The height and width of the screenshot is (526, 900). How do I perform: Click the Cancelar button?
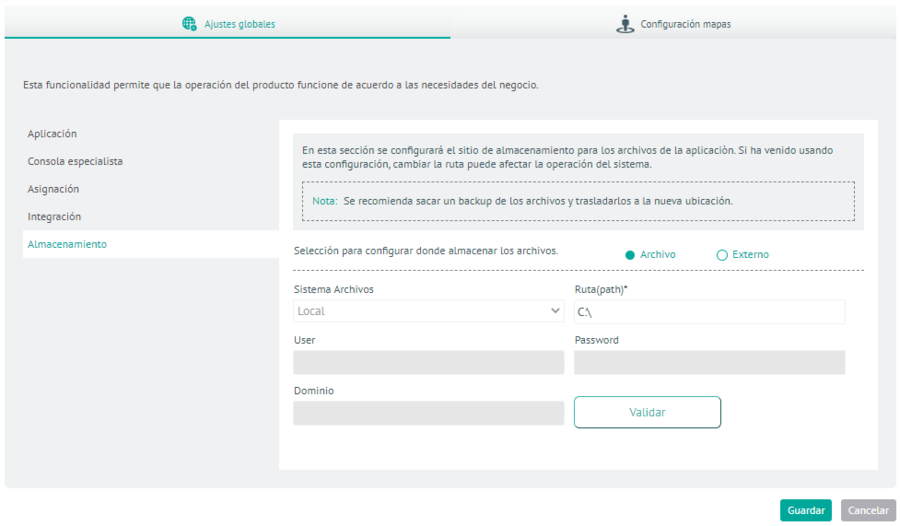[868, 510]
